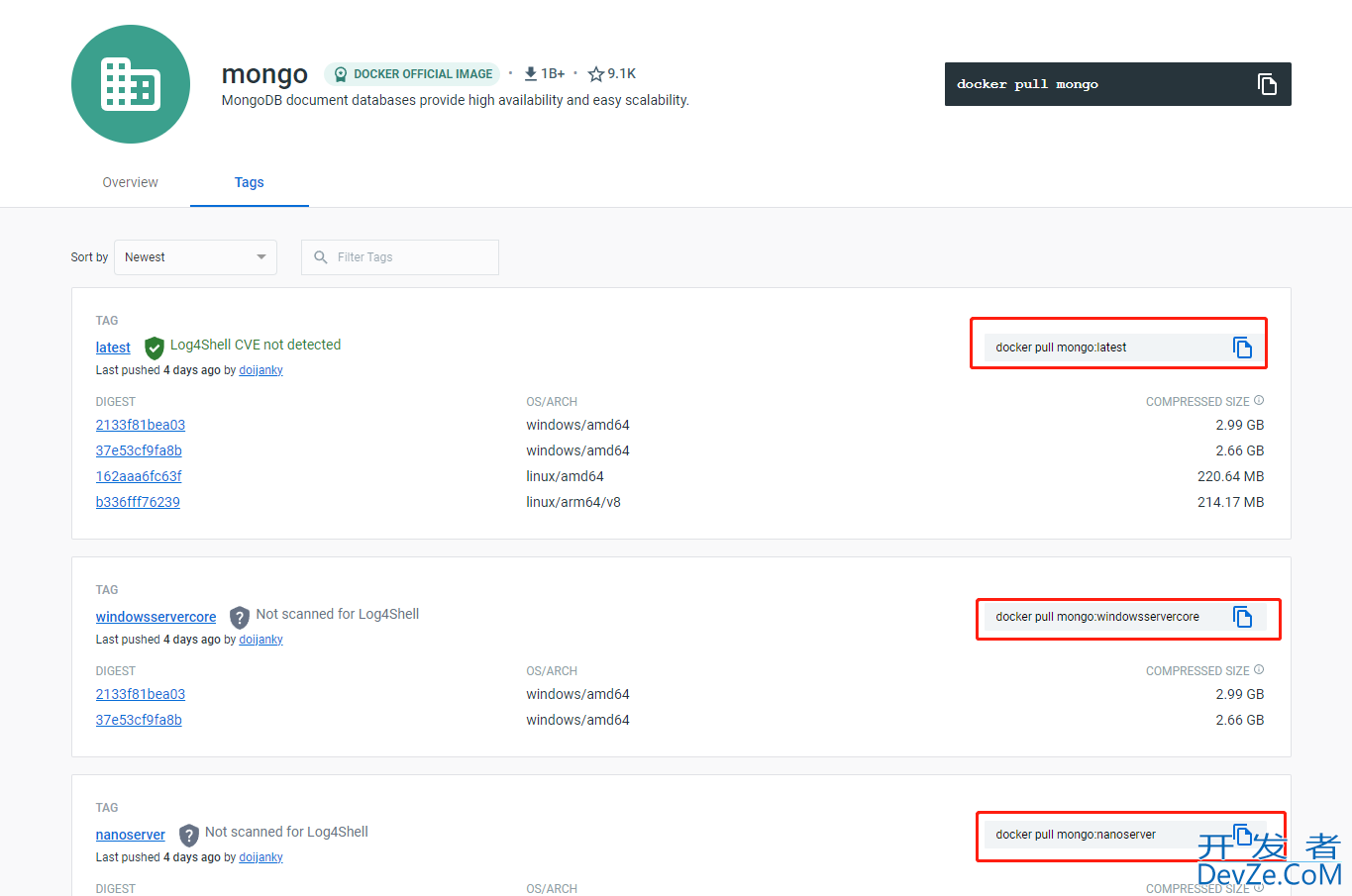Viewport: 1352px width, 896px height.
Task: Open doijanky profile in nanoserver card
Action: click(x=261, y=857)
